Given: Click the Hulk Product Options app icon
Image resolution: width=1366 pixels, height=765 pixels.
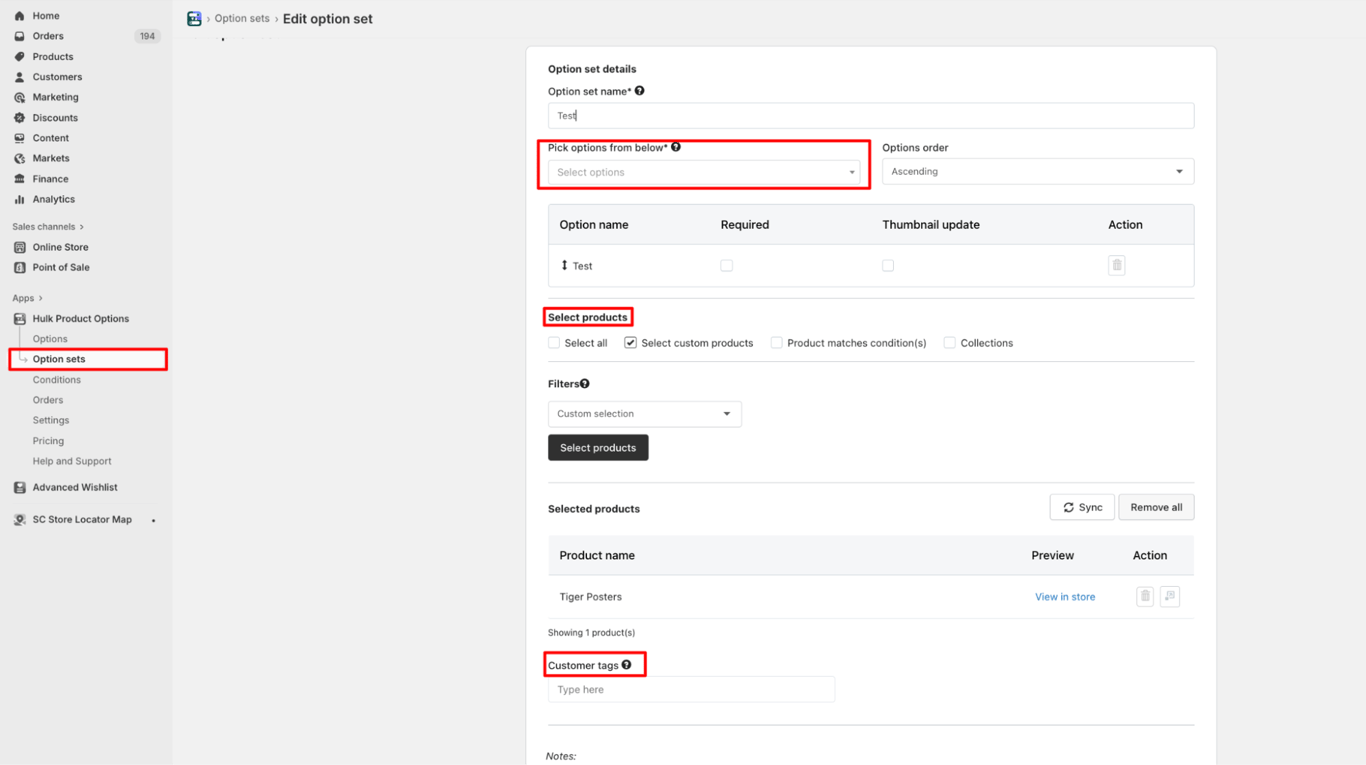Looking at the screenshot, I should pyautogui.click(x=19, y=319).
